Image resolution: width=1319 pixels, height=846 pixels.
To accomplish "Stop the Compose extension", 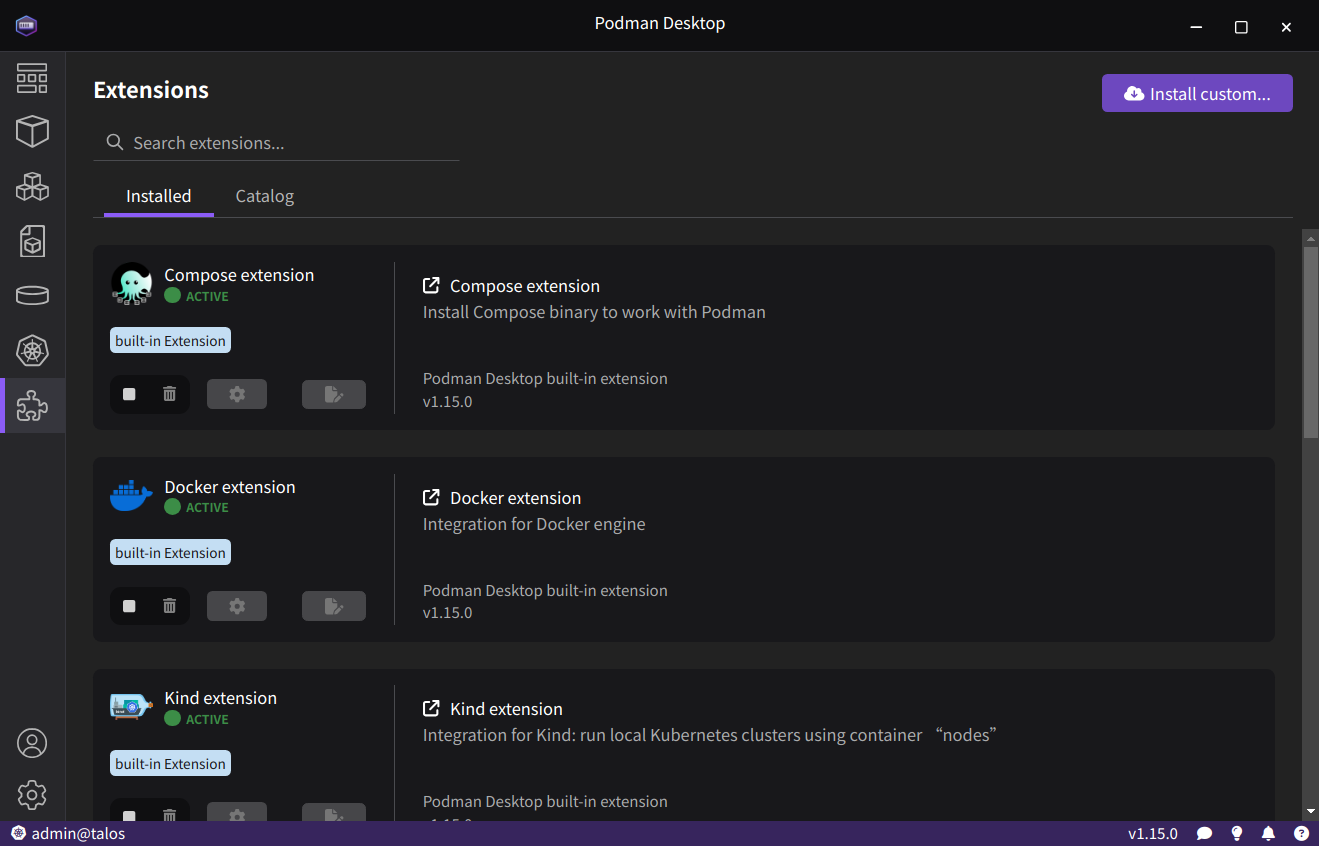I will pyautogui.click(x=129, y=394).
